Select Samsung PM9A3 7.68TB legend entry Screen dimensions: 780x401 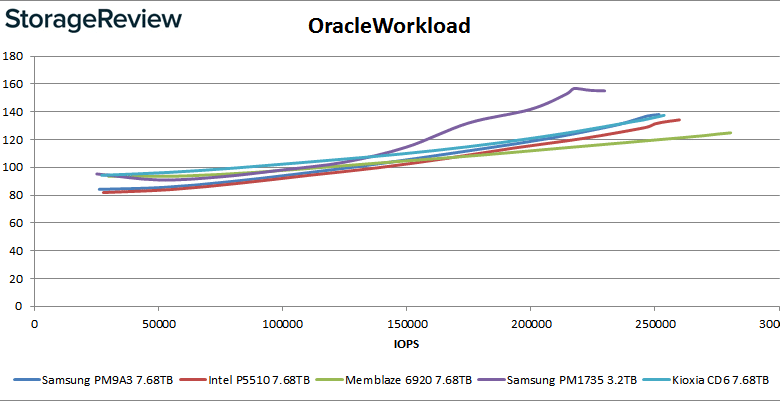pyautogui.click(x=94, y=381)
